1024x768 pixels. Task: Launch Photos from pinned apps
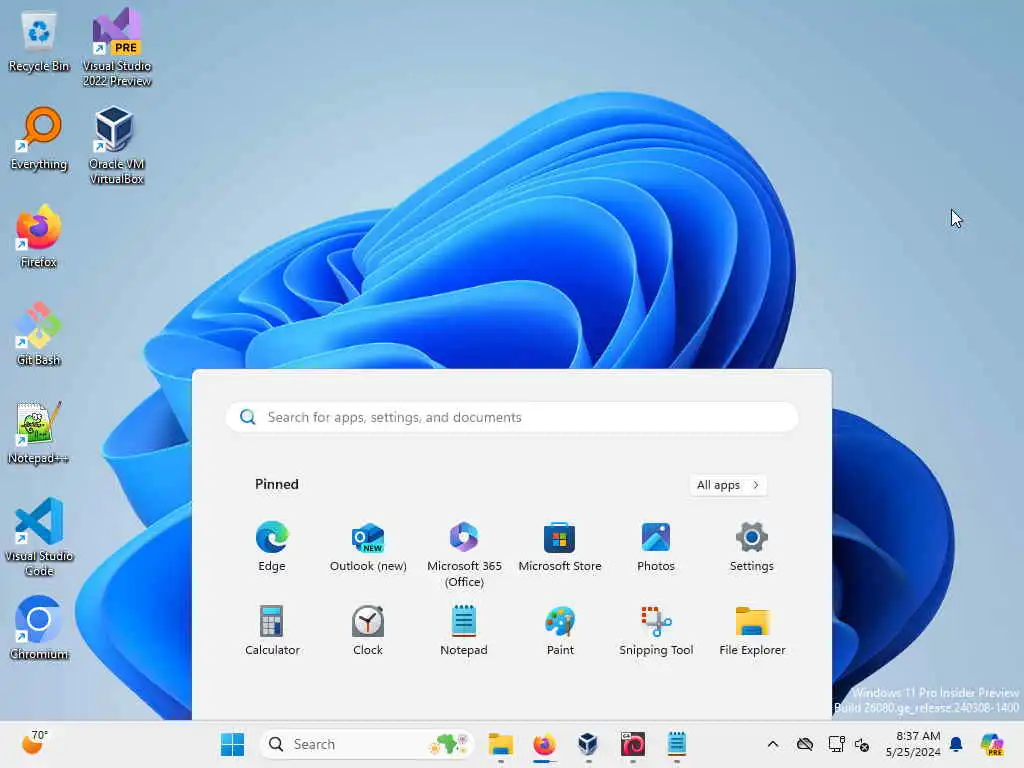coord(656,547)
